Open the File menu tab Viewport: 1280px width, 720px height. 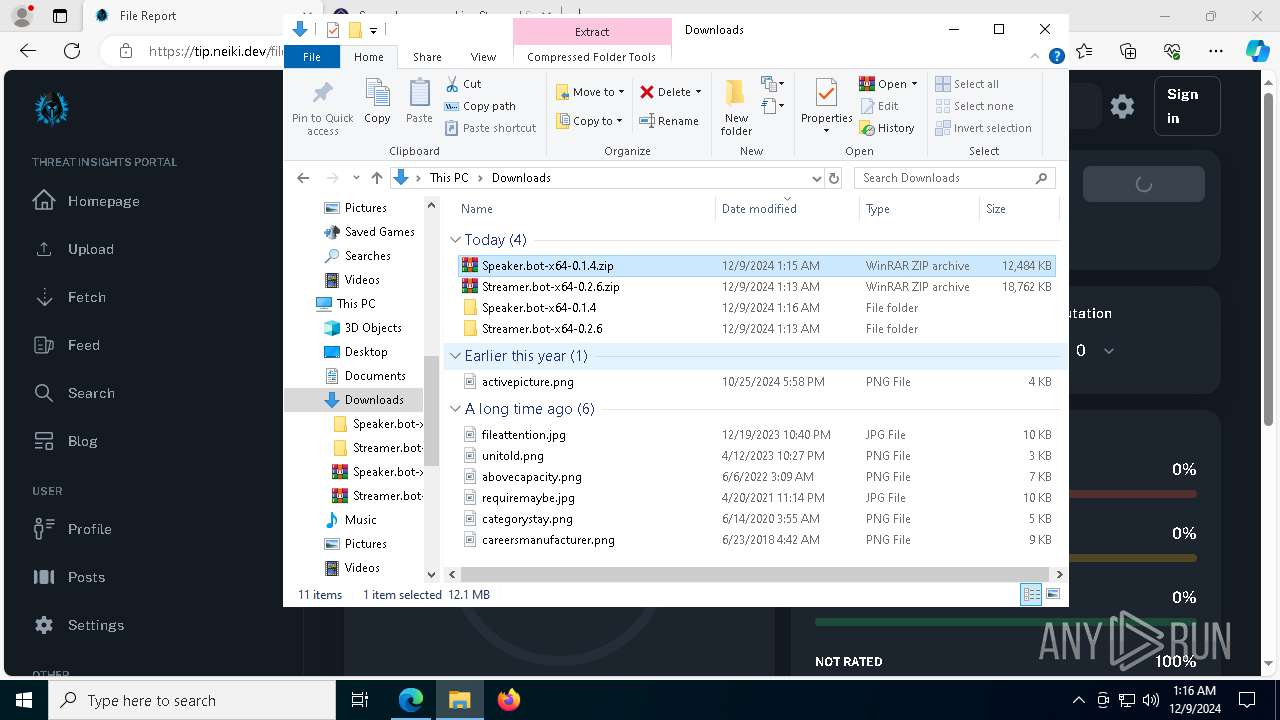click(x=312, y=57)
